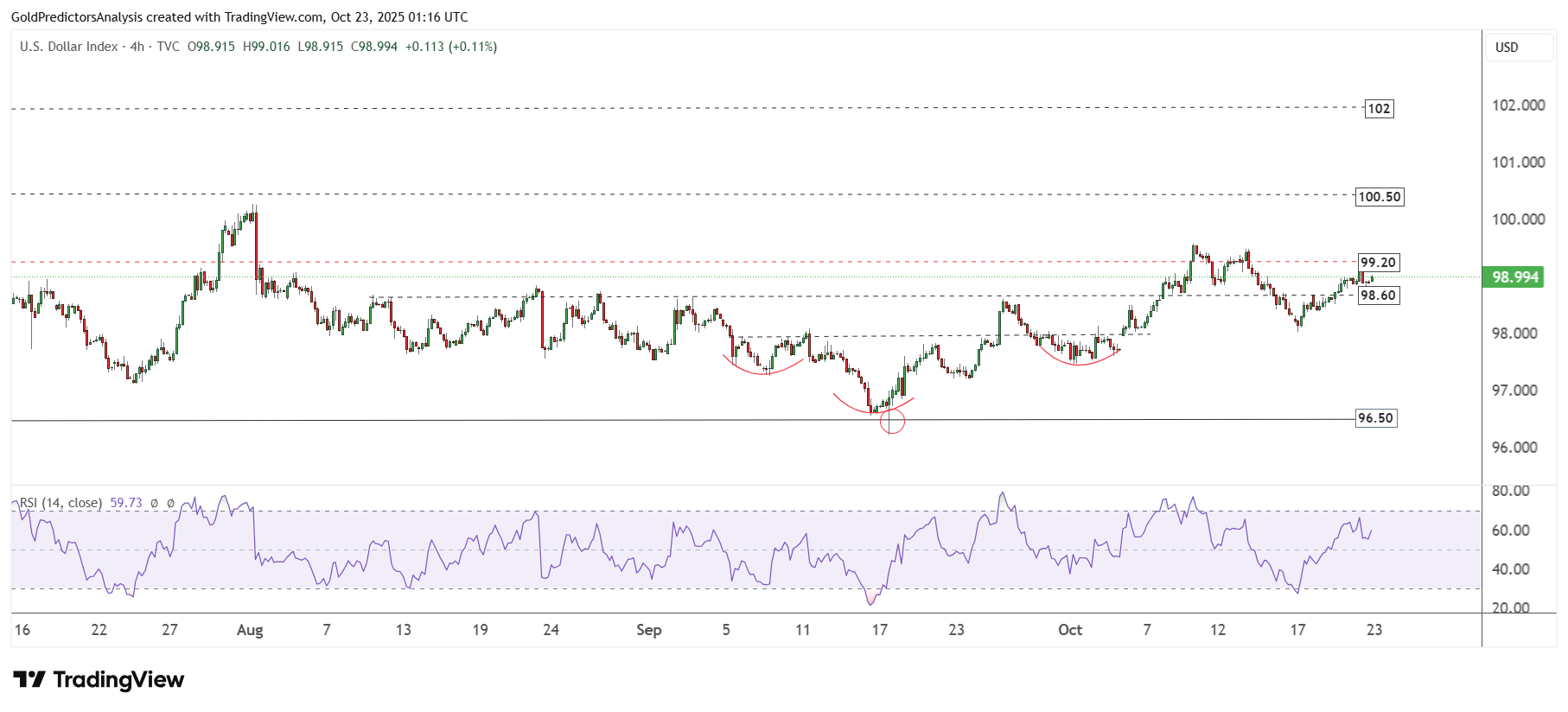Click the U.S. Dollar Index symbol title
1568x712 pixels.
point(69,47)
